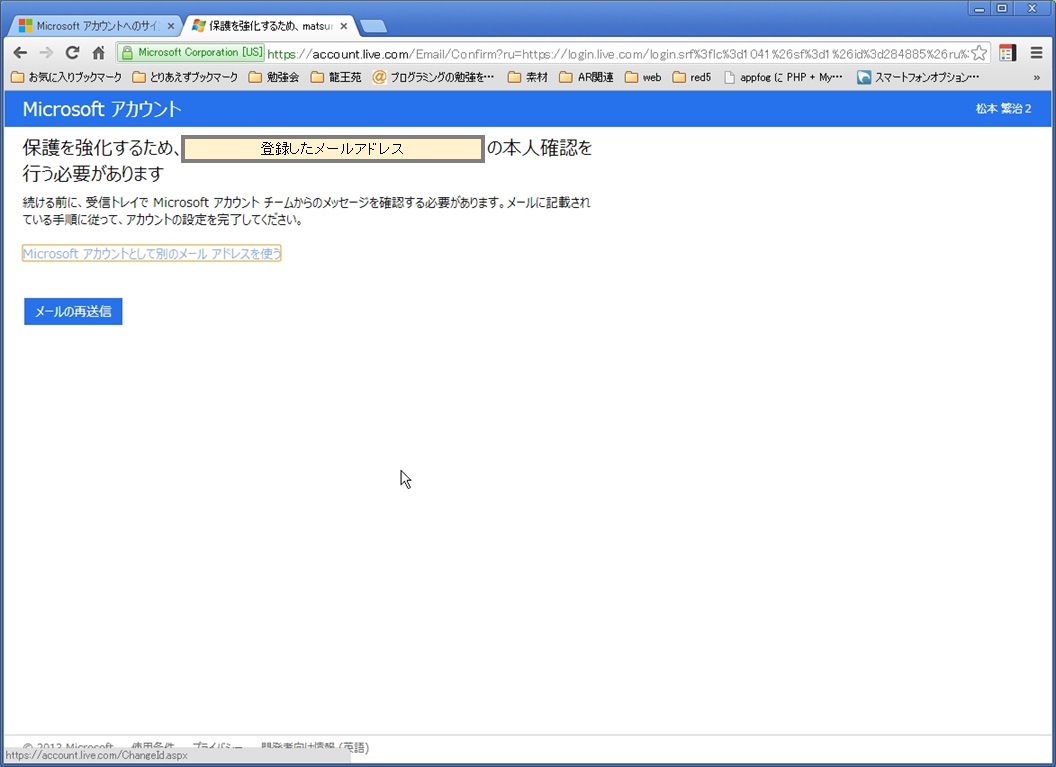
Task: Maximize the browser window
Action: pos(1002,8)
